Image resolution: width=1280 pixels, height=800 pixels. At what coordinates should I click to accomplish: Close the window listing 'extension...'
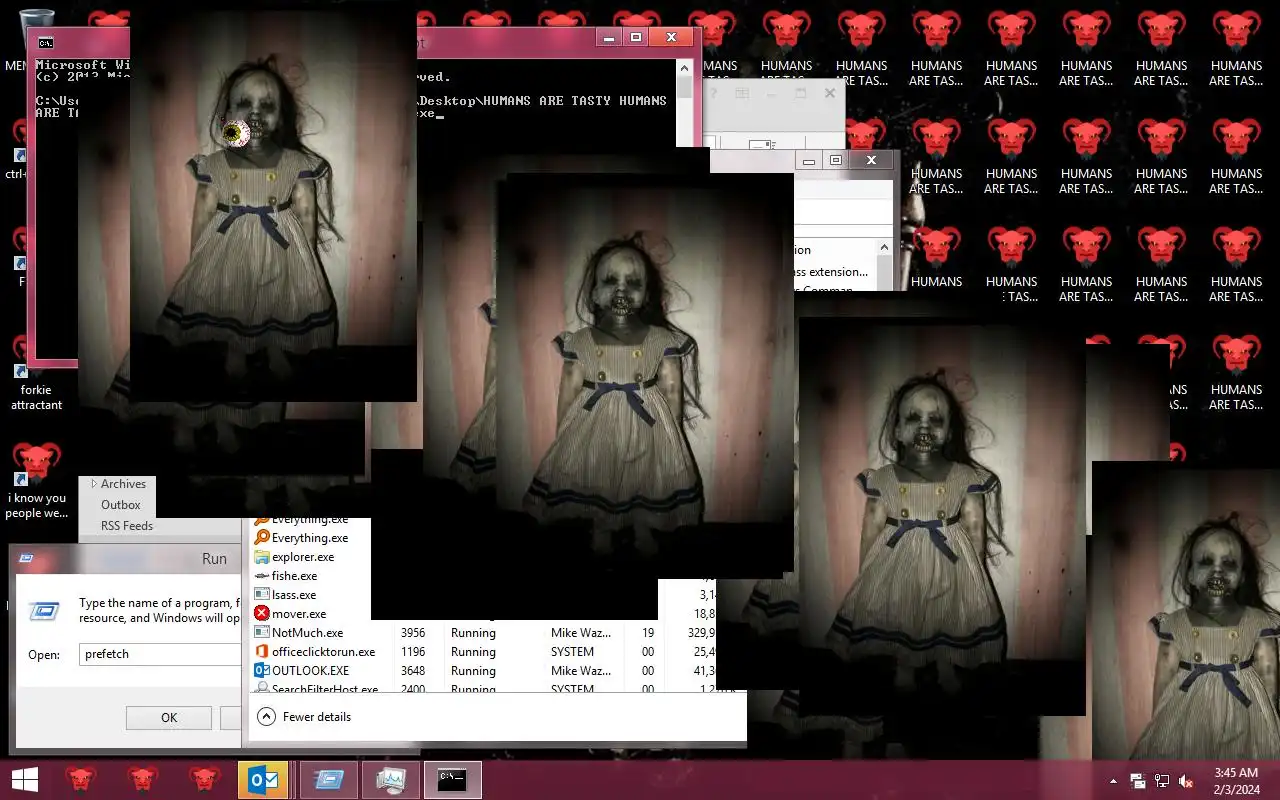[871, 160]
